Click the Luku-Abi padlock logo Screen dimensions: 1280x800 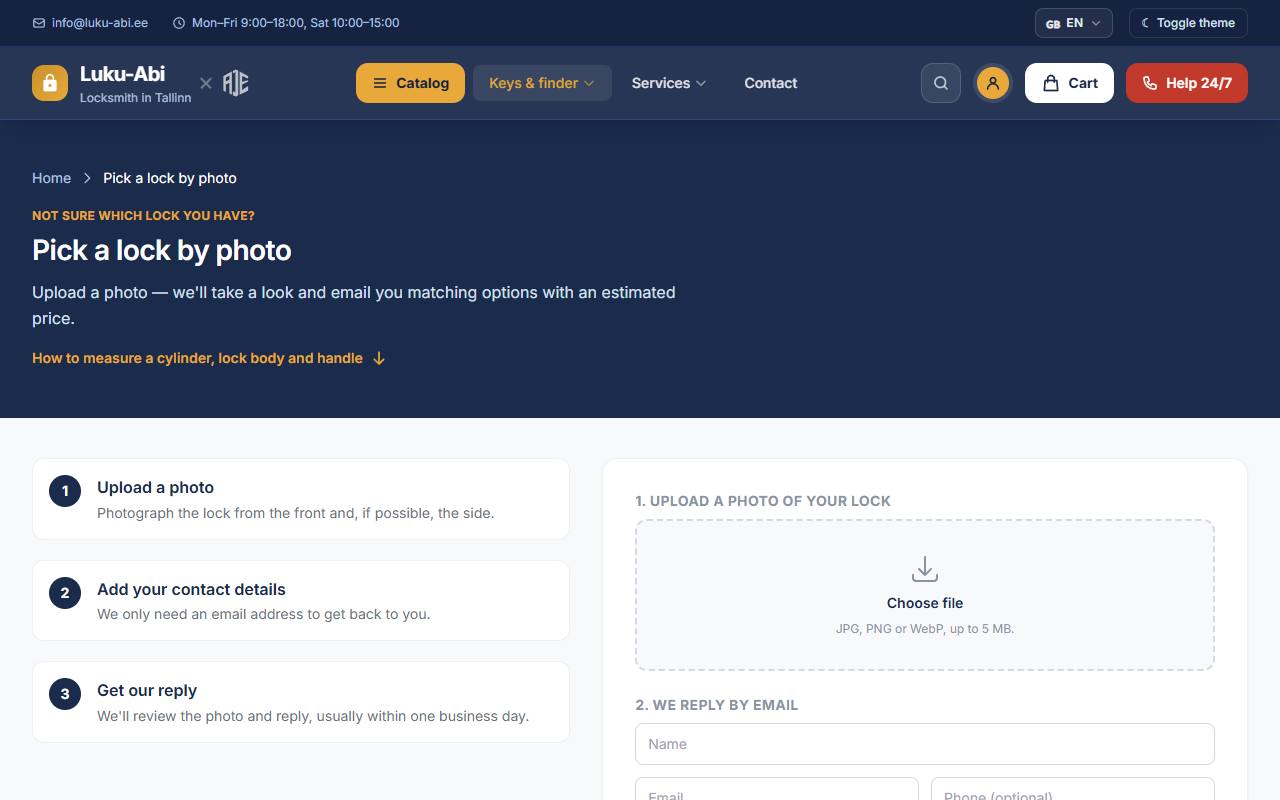point(50,83)
